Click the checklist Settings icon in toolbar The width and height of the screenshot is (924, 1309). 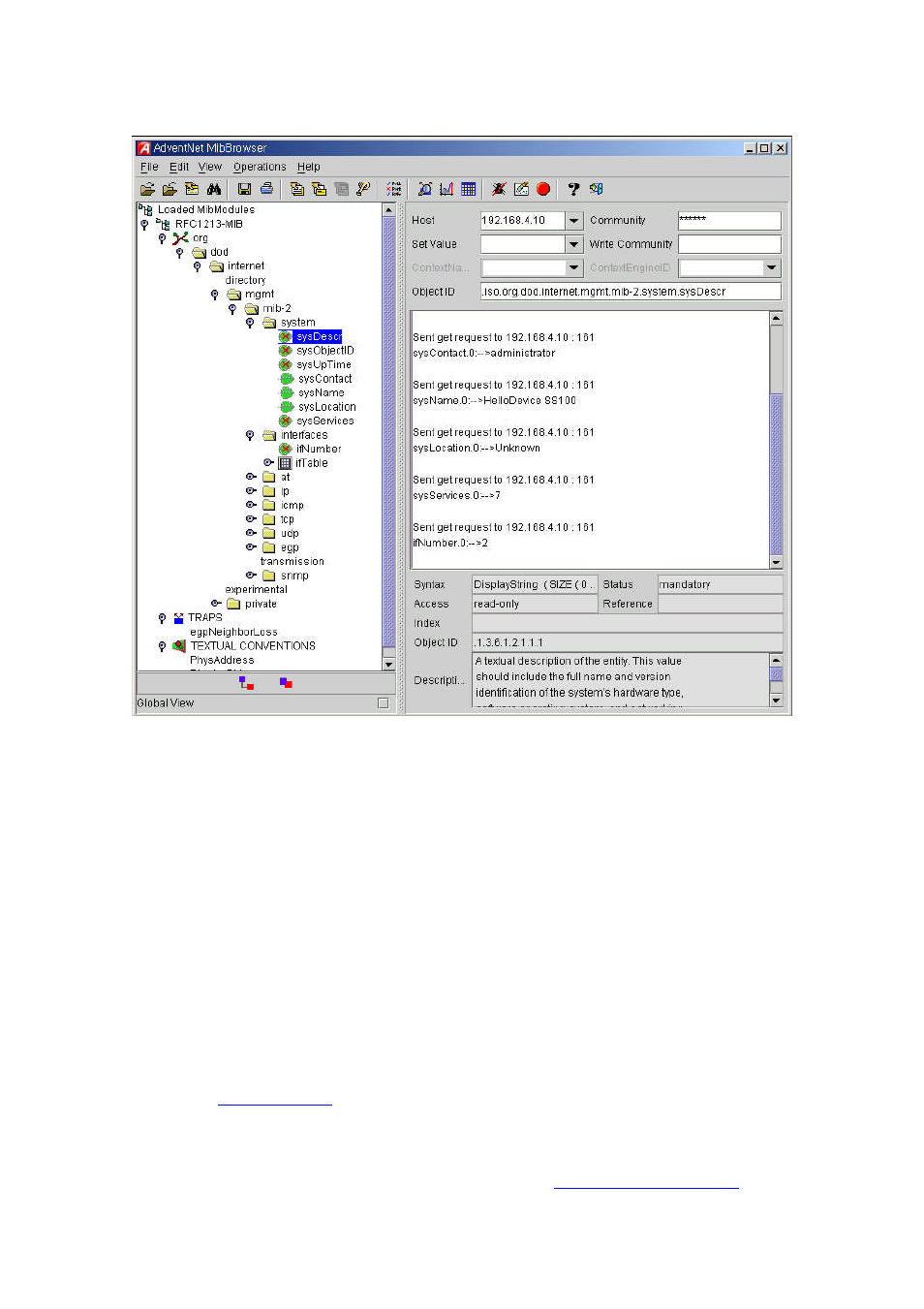(x=394, y=189)
